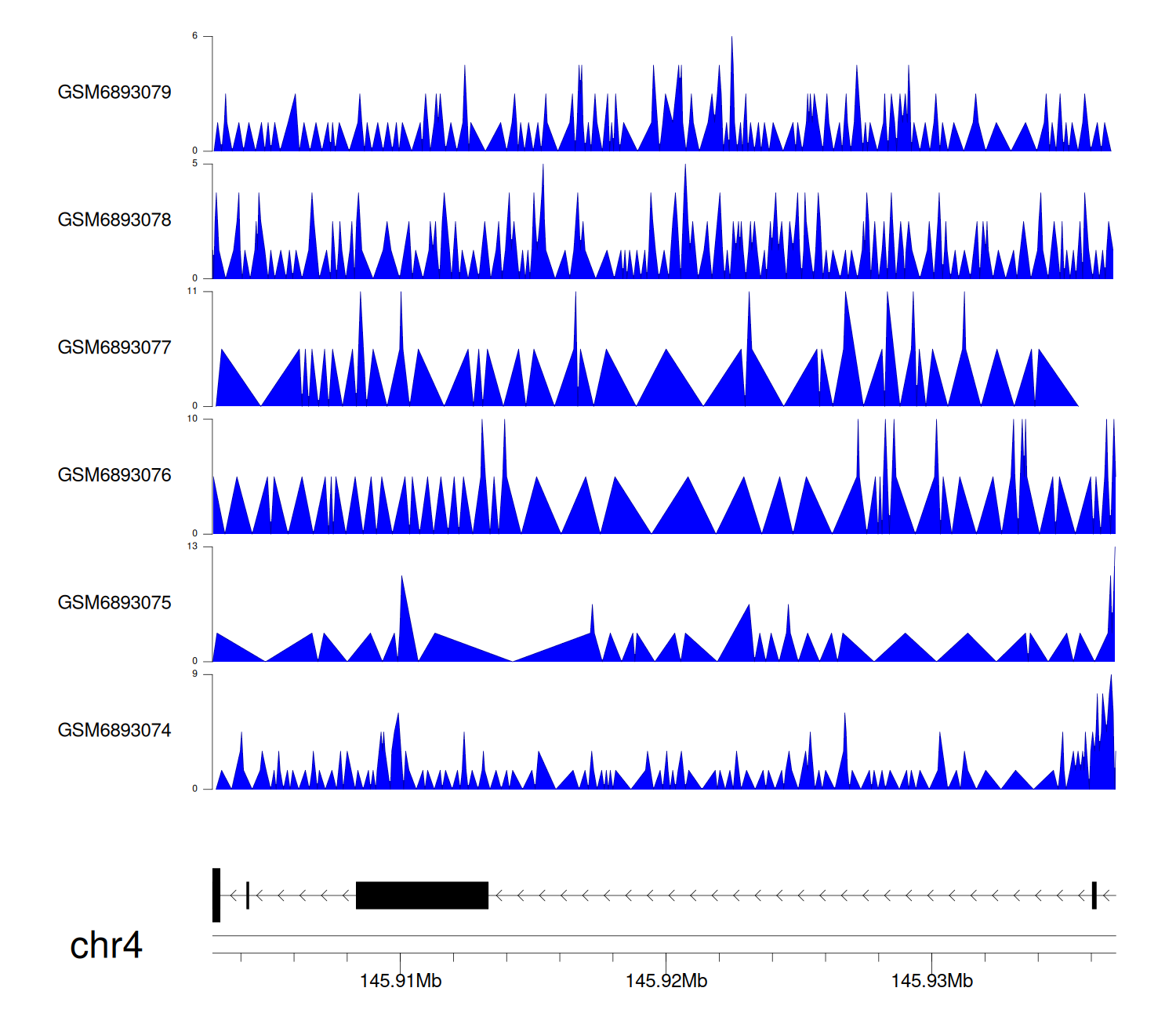Click the 145.91Mb axis position label
Image resolution: width=1176 pixels, height=1035 pixels.
(x=401, y=981)
